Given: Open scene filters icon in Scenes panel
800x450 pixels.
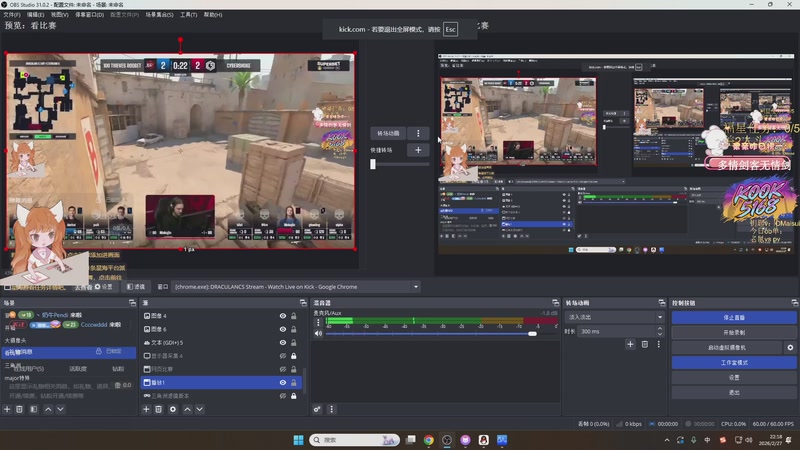Looking at the screenshot, I should click(x=34, y=409).
